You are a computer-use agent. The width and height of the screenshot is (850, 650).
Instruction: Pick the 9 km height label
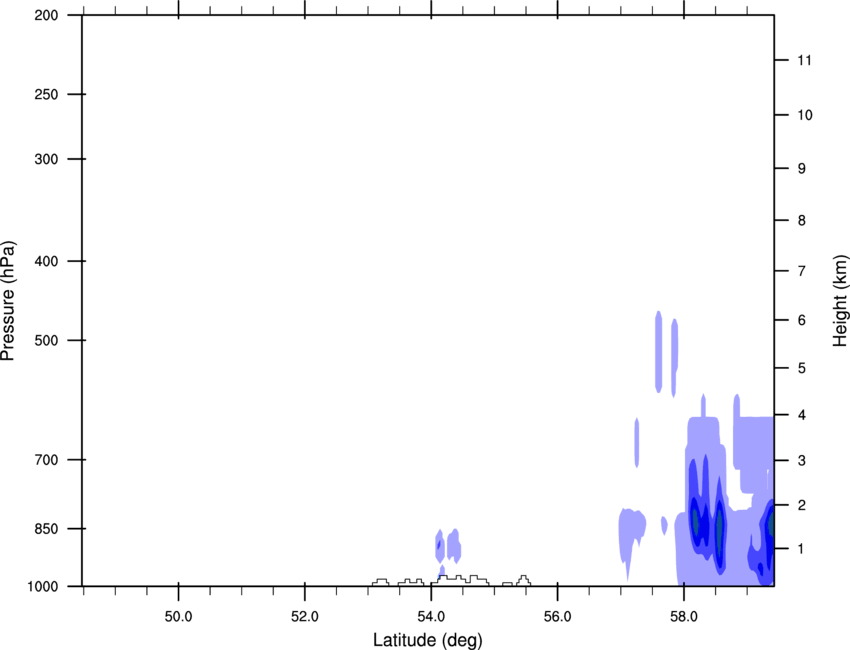802,169
